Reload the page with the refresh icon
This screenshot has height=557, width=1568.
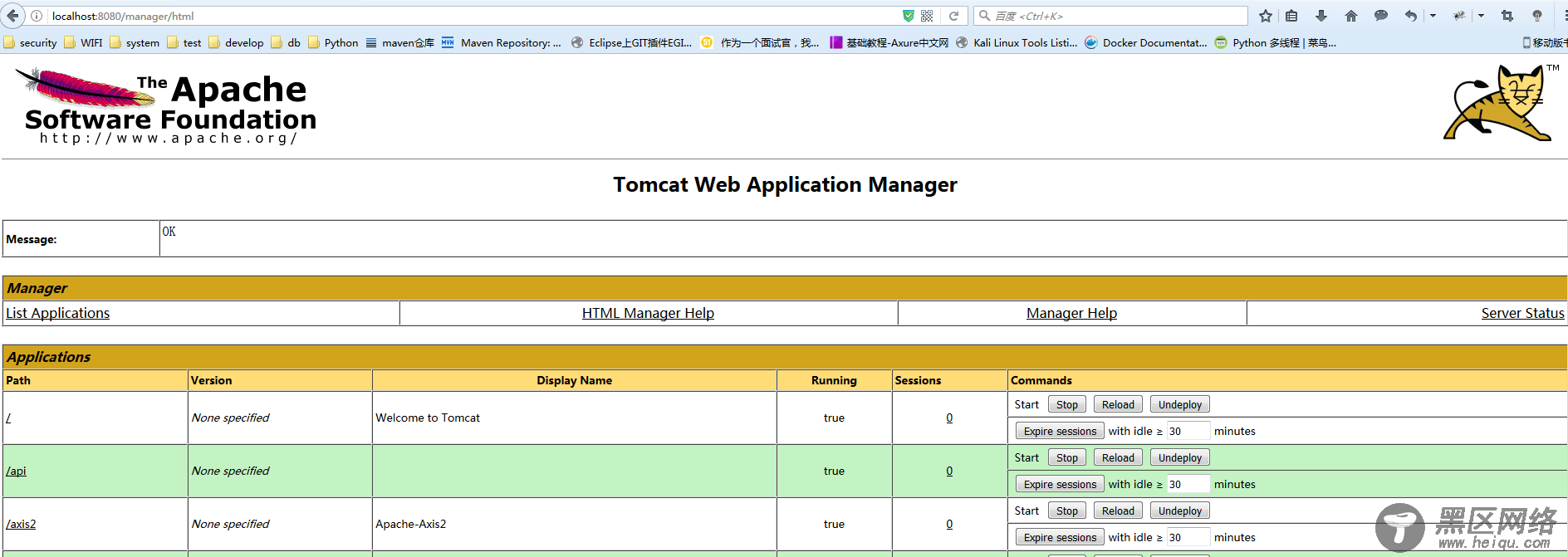[x=954, y=16]
